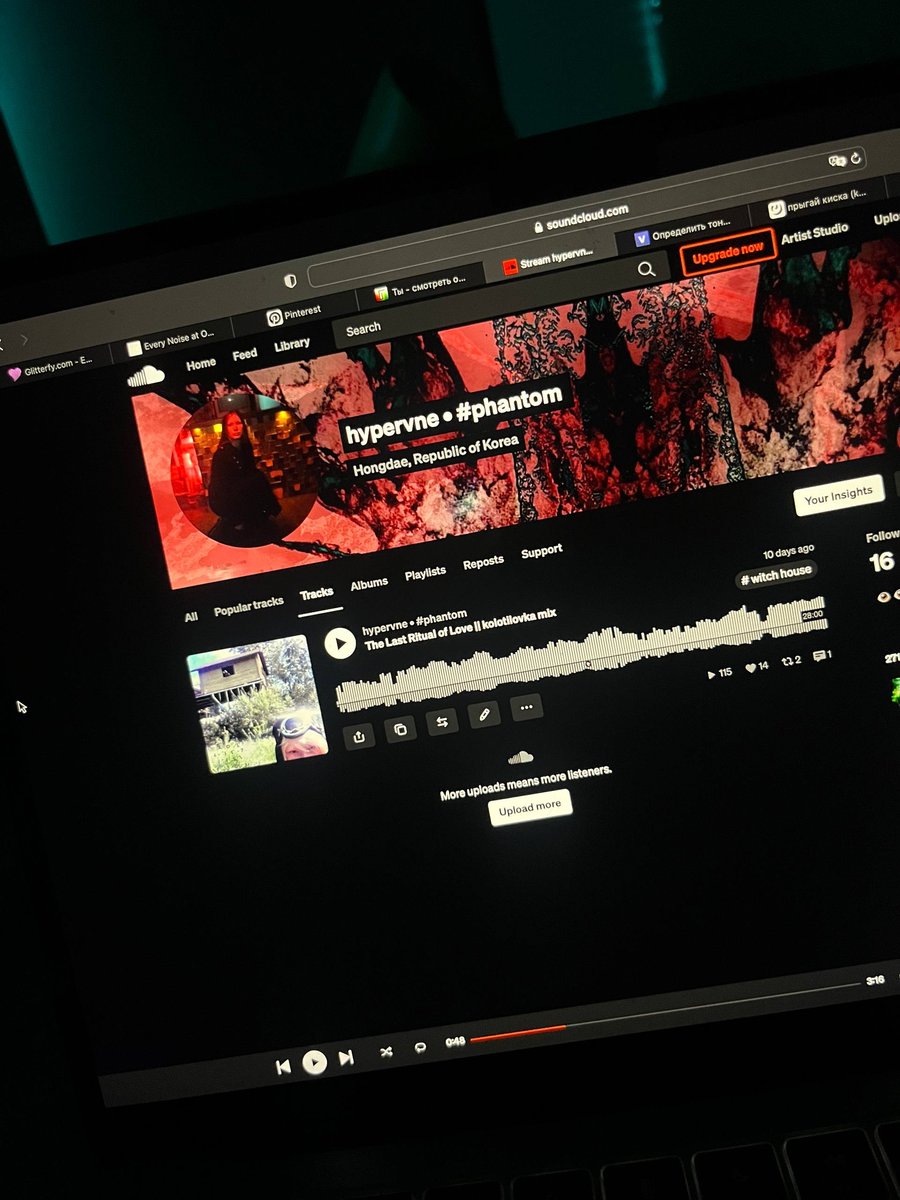Click the Safari translate icon

[838, 160]
